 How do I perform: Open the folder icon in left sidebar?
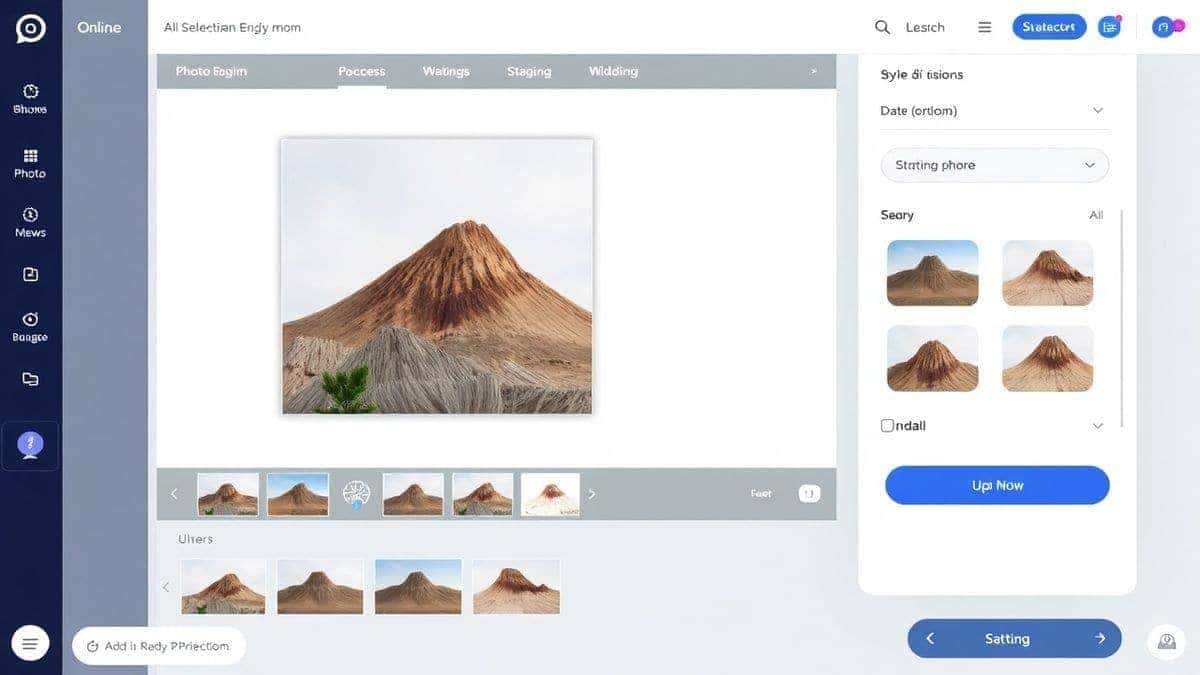(x=30, y=379)
